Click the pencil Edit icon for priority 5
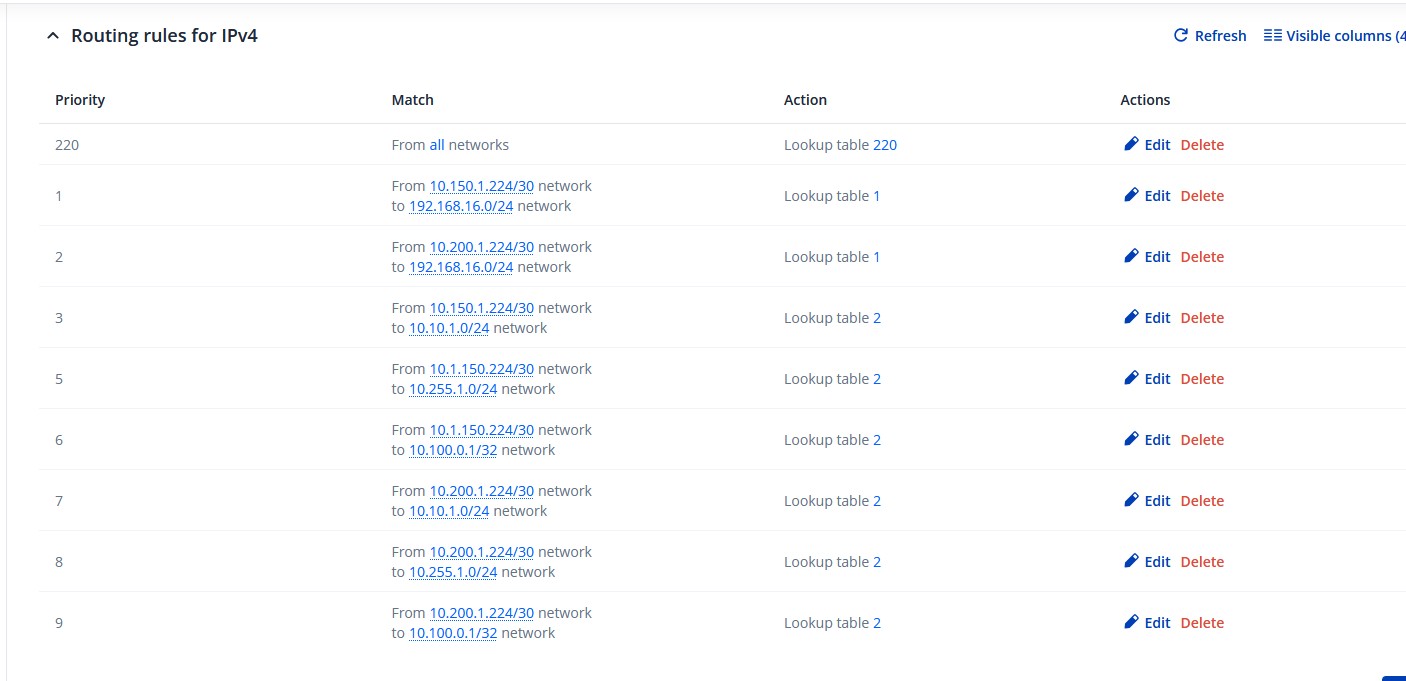The height and width of the screenshot is (681, 1406). tap(1132, 378)
